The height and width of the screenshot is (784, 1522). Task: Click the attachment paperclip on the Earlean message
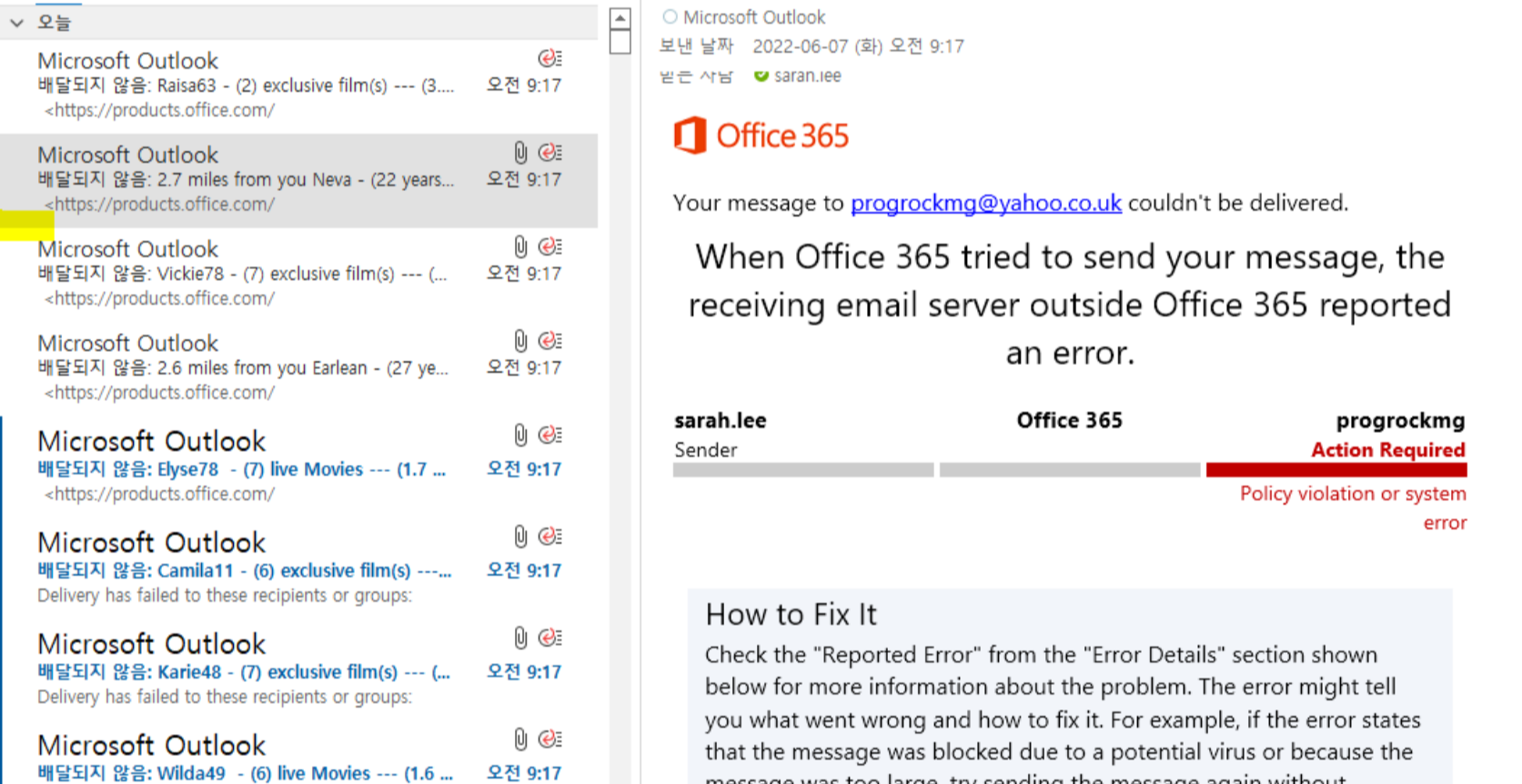[520, 340]
